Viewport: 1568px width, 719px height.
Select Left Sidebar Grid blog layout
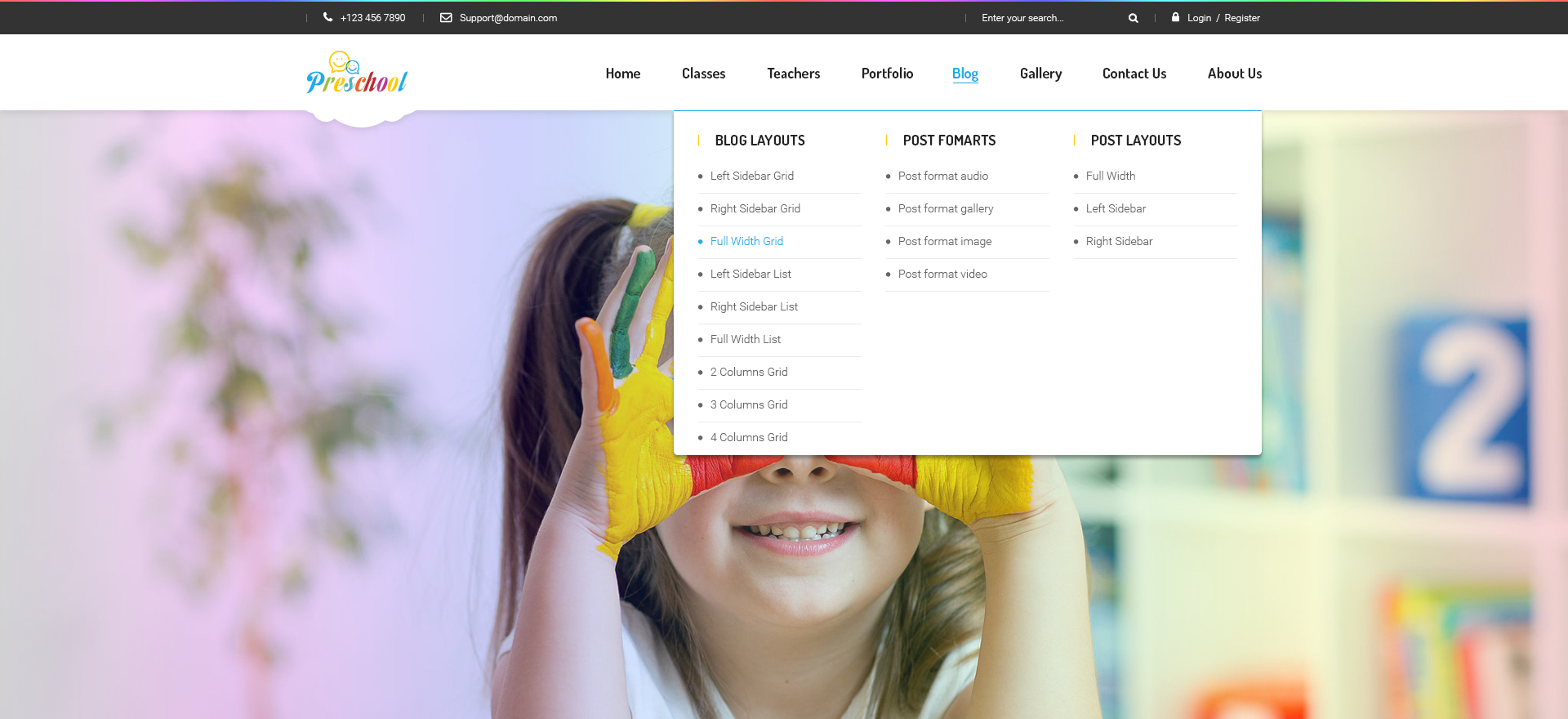click(752, 176)
